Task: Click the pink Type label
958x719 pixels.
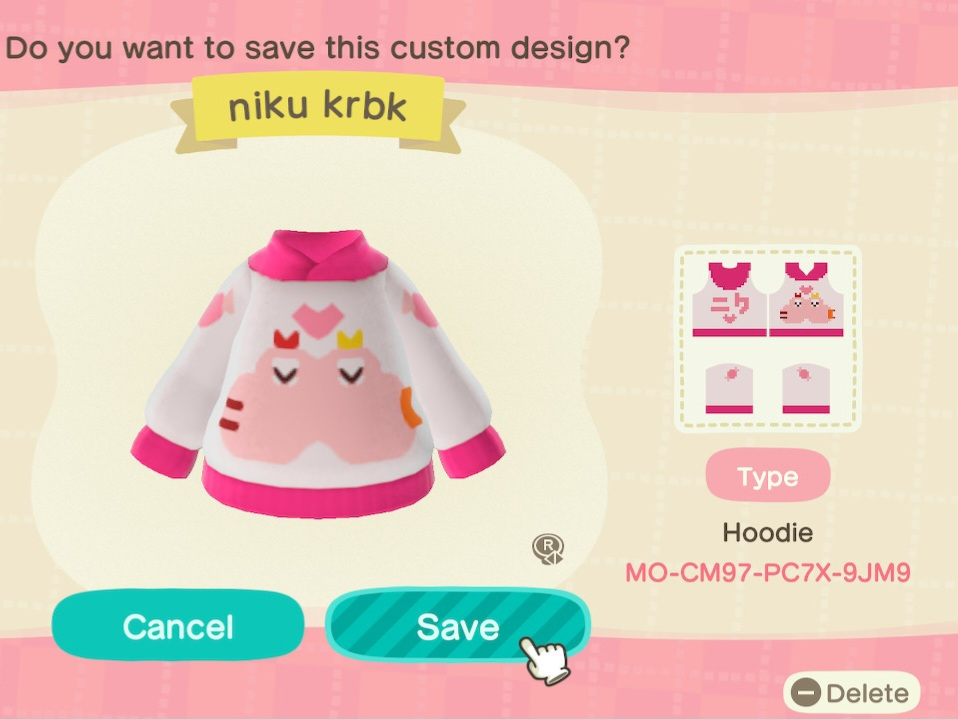Action: [x=768, y=476]
